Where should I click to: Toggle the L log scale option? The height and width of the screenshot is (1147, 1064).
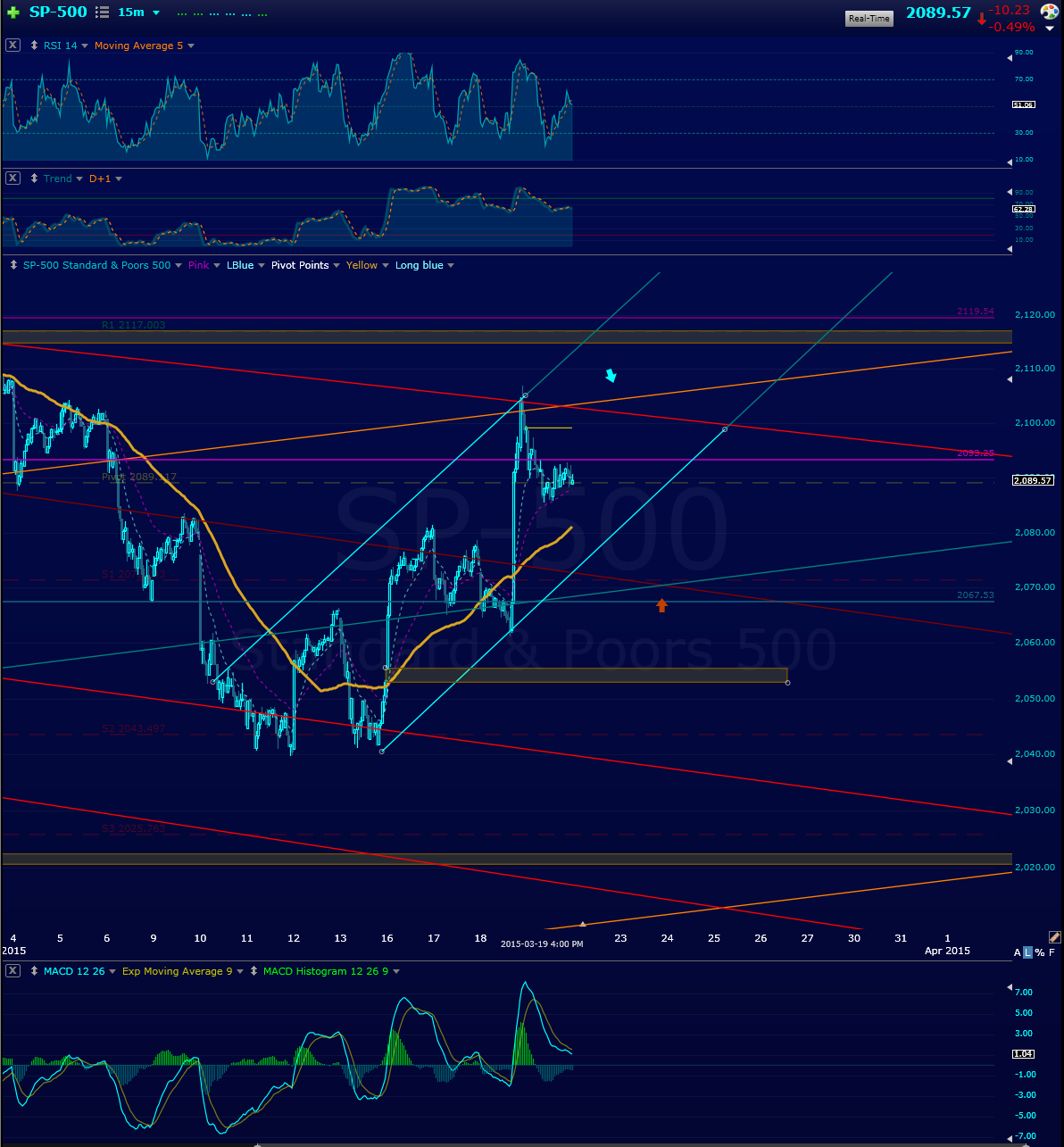(1028, 952)
